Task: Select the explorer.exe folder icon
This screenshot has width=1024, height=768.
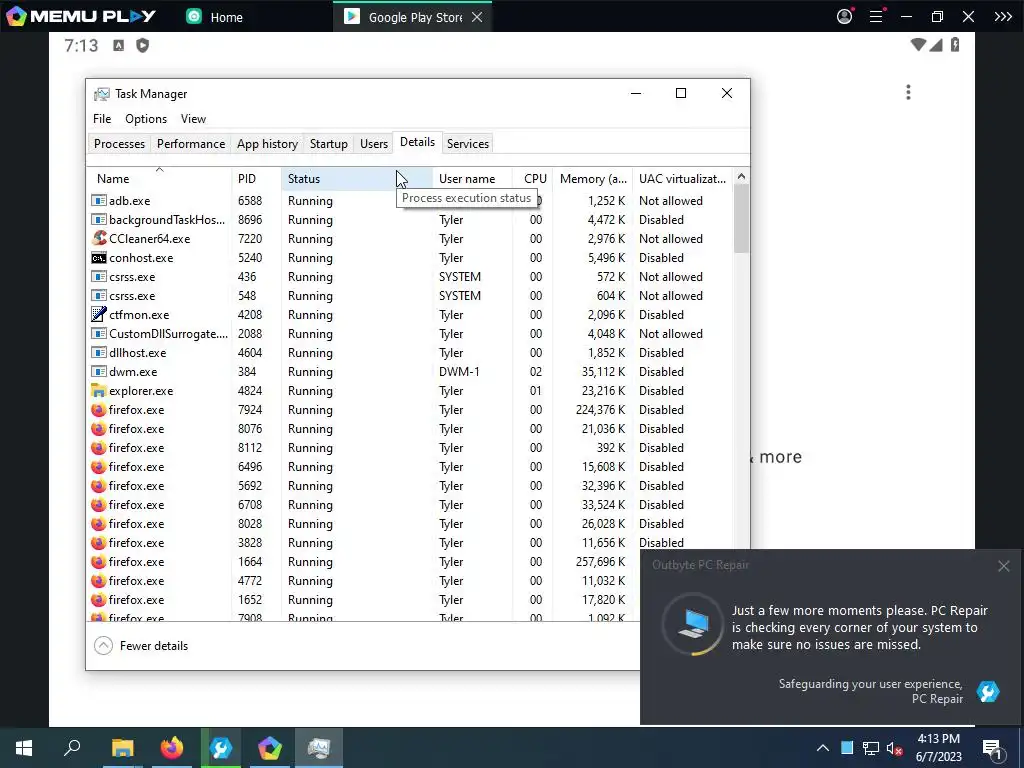Action: click(x=99, y=391)
